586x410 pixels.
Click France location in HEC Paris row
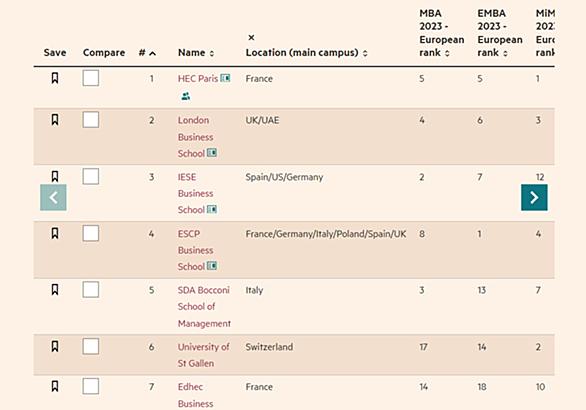[259, 78]
